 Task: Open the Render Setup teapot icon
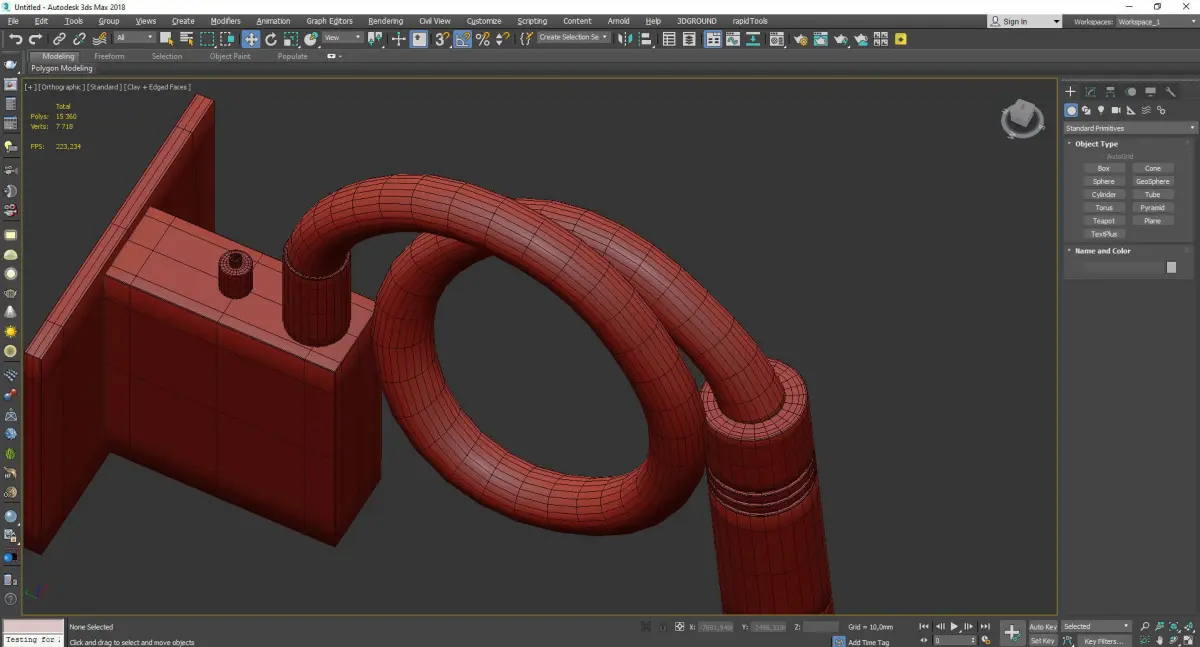pos(800,39)
